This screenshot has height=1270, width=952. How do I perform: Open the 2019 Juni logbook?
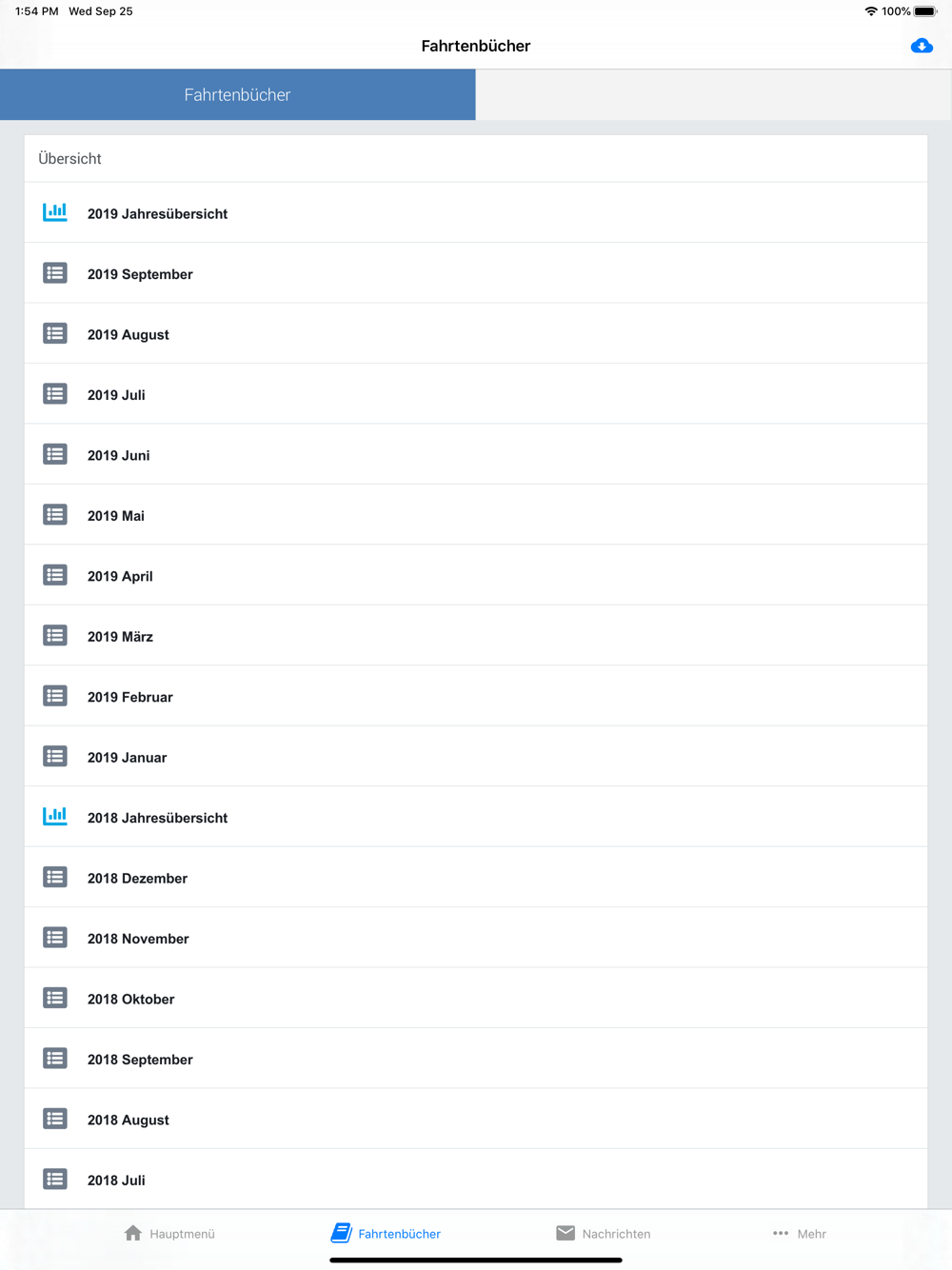[476, 454]
